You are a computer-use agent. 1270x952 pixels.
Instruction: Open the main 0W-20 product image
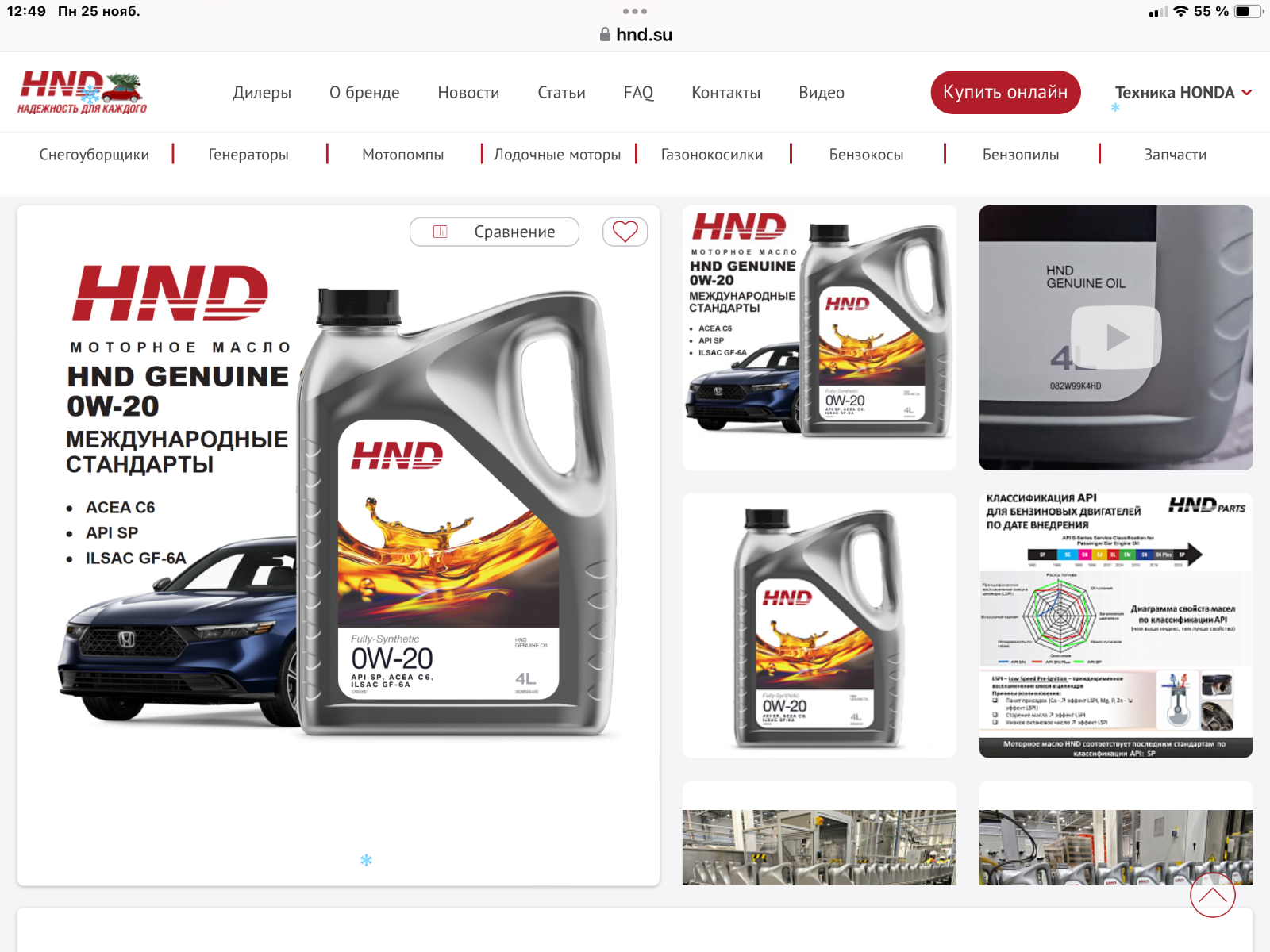pyautogui.click(x=338, y=500)
